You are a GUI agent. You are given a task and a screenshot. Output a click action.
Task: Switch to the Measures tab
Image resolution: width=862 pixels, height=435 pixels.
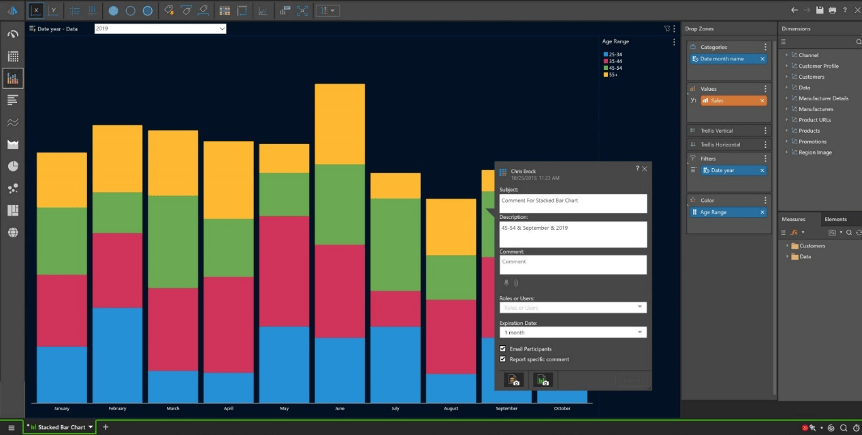pos(793,219)
